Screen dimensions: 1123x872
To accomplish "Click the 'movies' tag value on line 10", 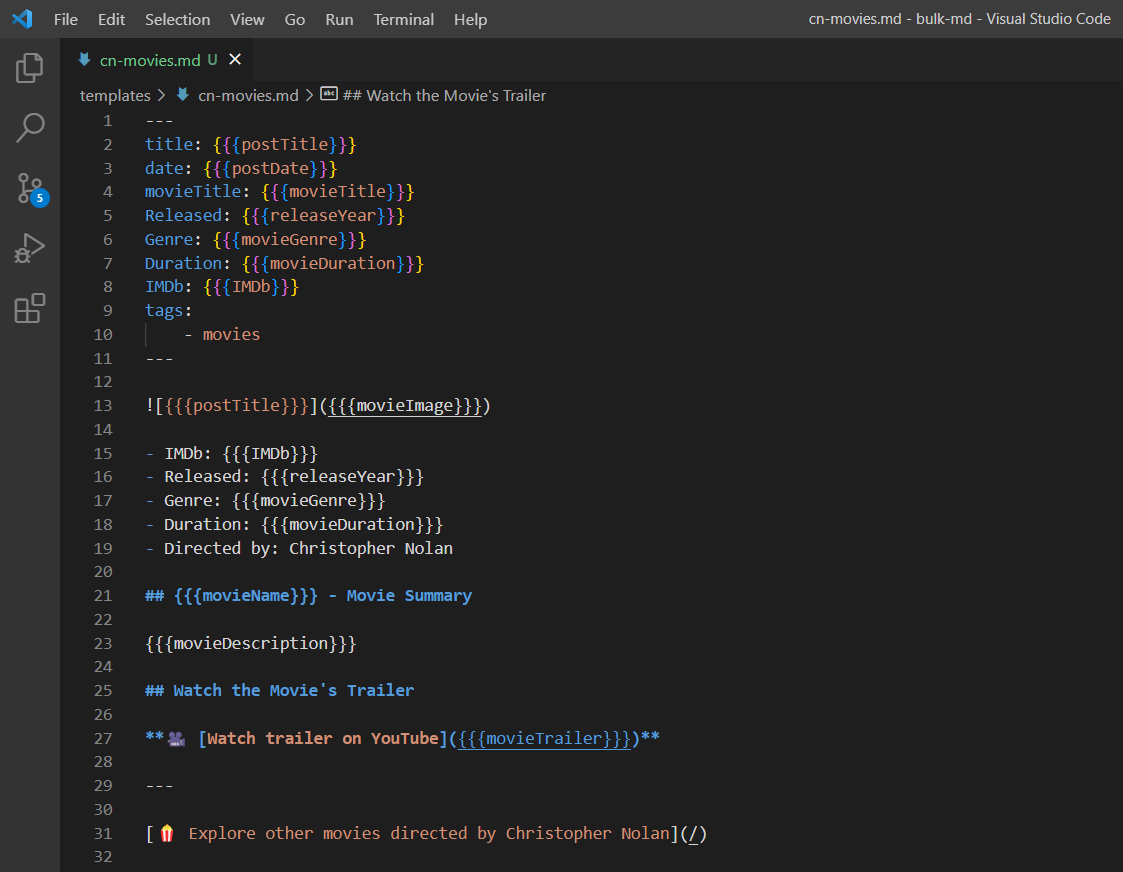I will tap(231, 334).
